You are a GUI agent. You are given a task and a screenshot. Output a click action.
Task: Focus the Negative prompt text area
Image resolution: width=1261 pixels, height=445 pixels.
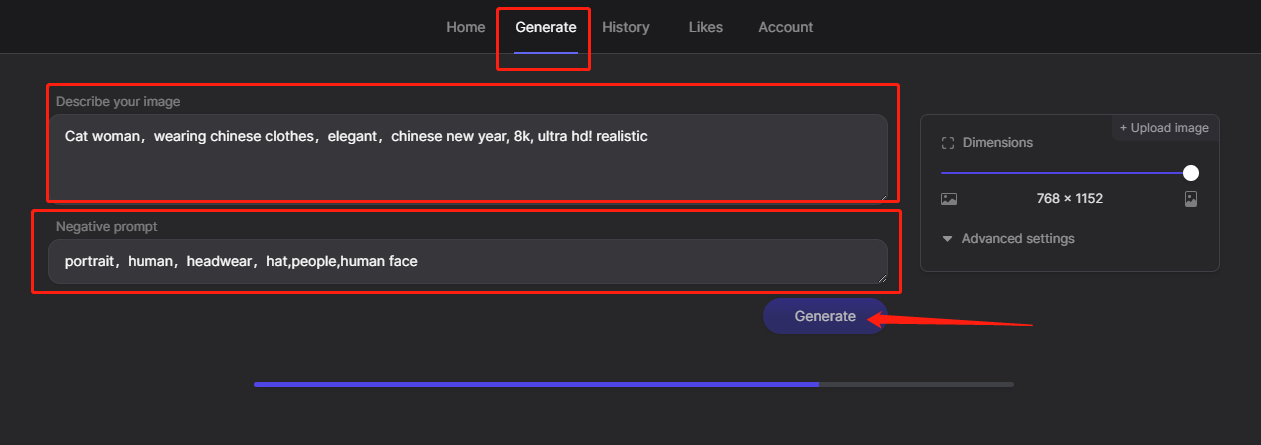pyautogui.click(x=468, y=262)
